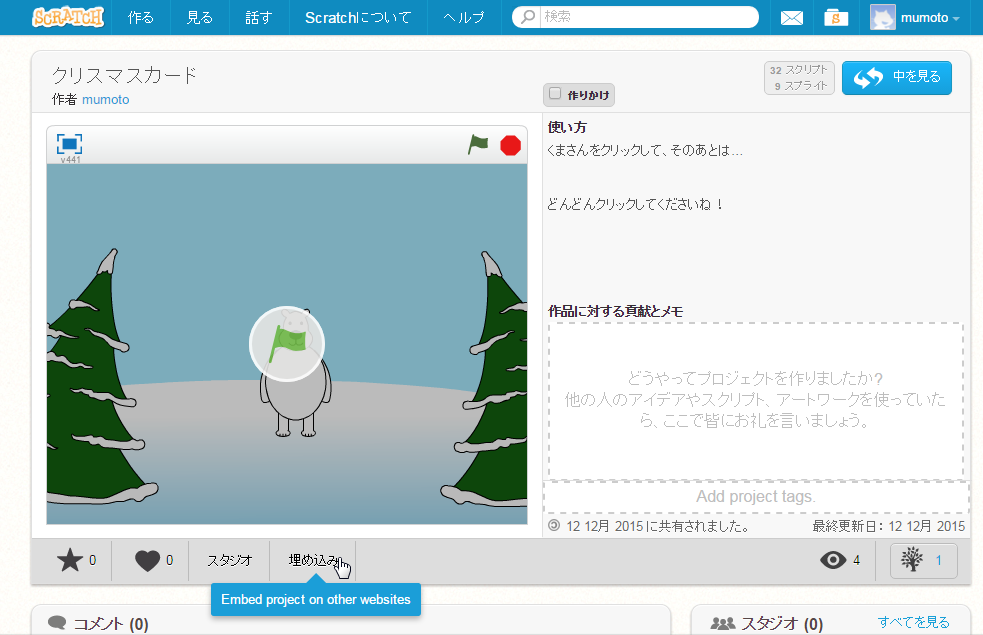
Task: Click the 作品に対する貢献とメモ heading
Action: (x=616, y=311)
